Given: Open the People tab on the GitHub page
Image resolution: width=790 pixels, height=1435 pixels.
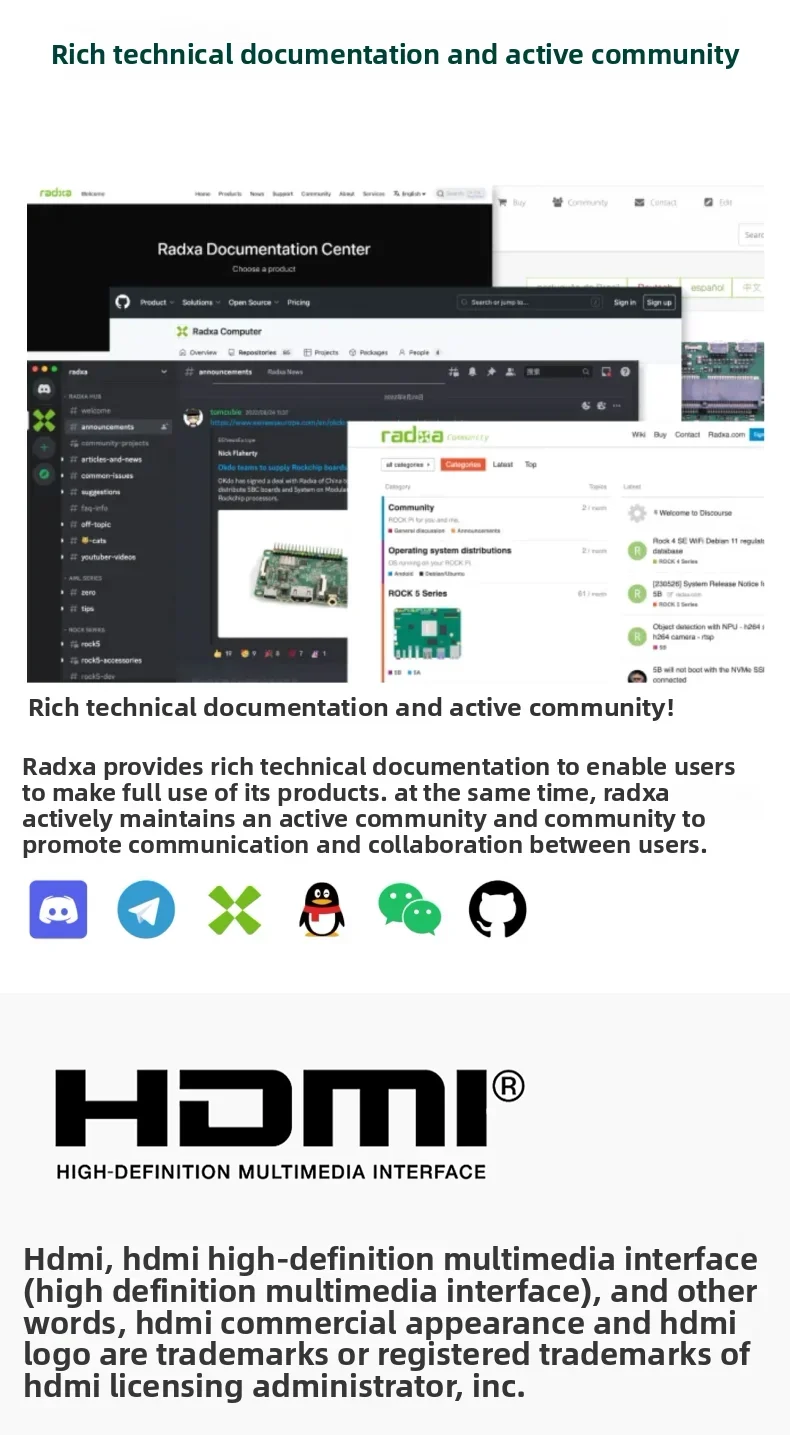Looking at the screenshot, I should (419, 353).
